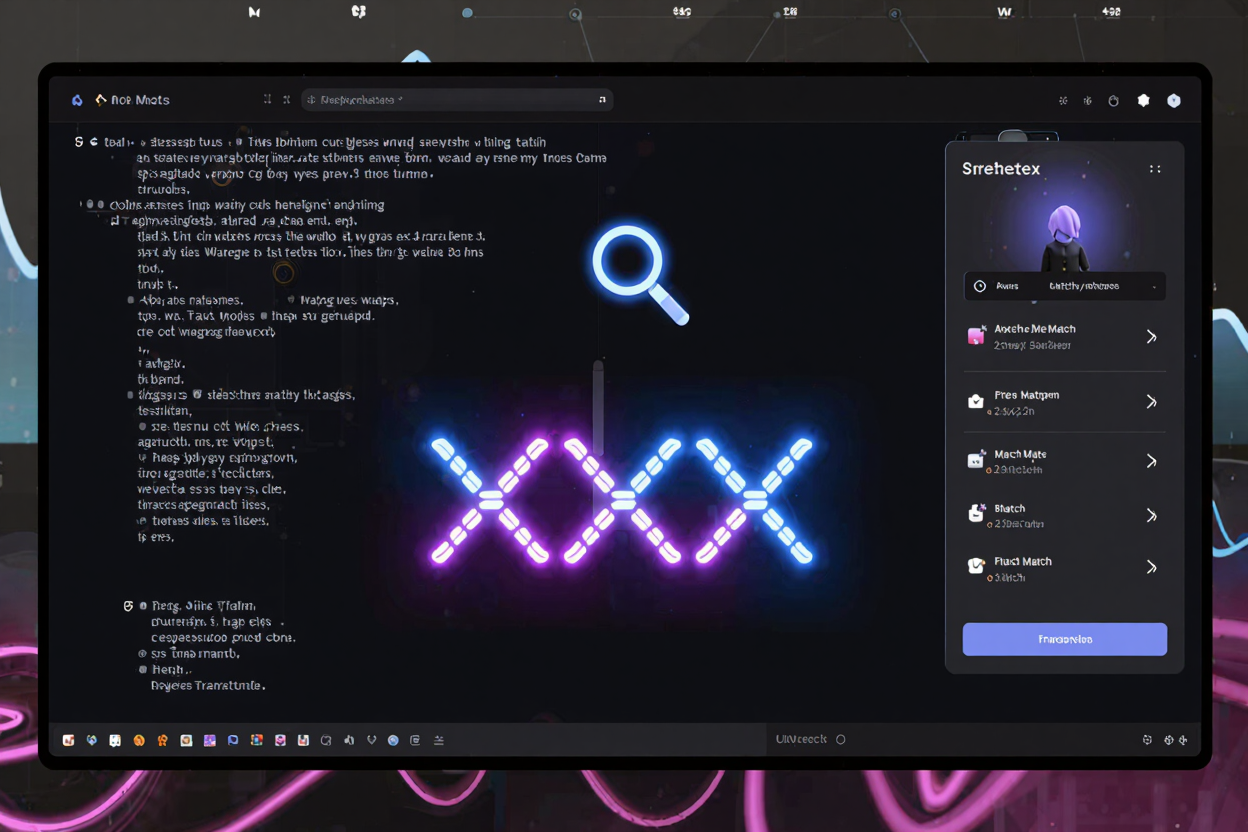This screenshot has height=832, width=1248.
Task: Click the x-shaped icon just before the search field
Action: [286, 100]
